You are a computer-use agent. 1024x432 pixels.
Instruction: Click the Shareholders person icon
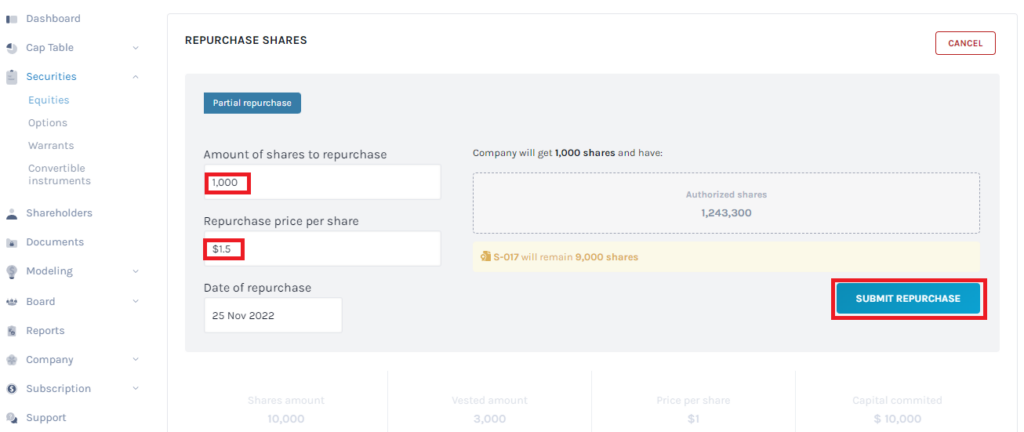[12, 213]
